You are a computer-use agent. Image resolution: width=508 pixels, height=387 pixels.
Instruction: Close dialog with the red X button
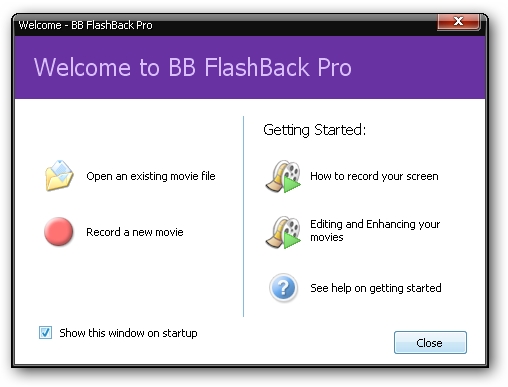click(458, 22)
